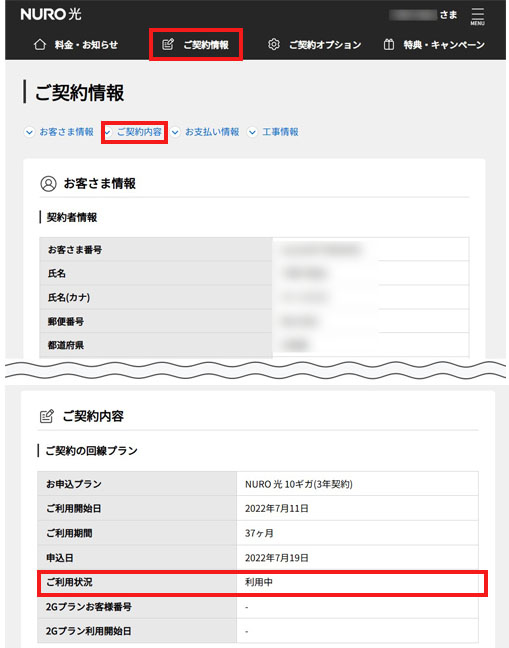Expand the お客さま情報 chevron
Image resolution: width=509 pixels, height=648 pixels.
pyautogui.click(x=29, y=132)
